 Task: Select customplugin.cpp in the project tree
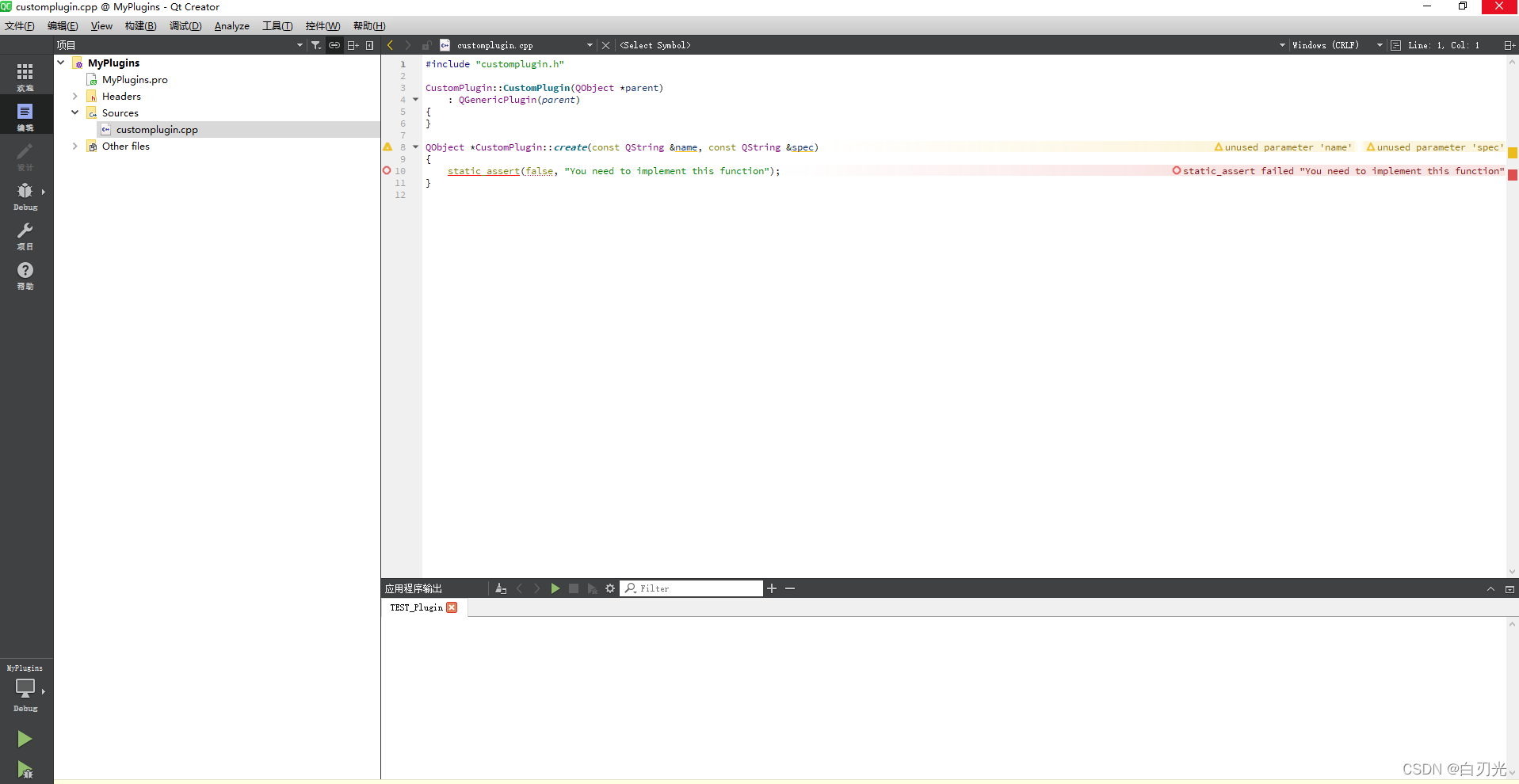click(157, 129)
